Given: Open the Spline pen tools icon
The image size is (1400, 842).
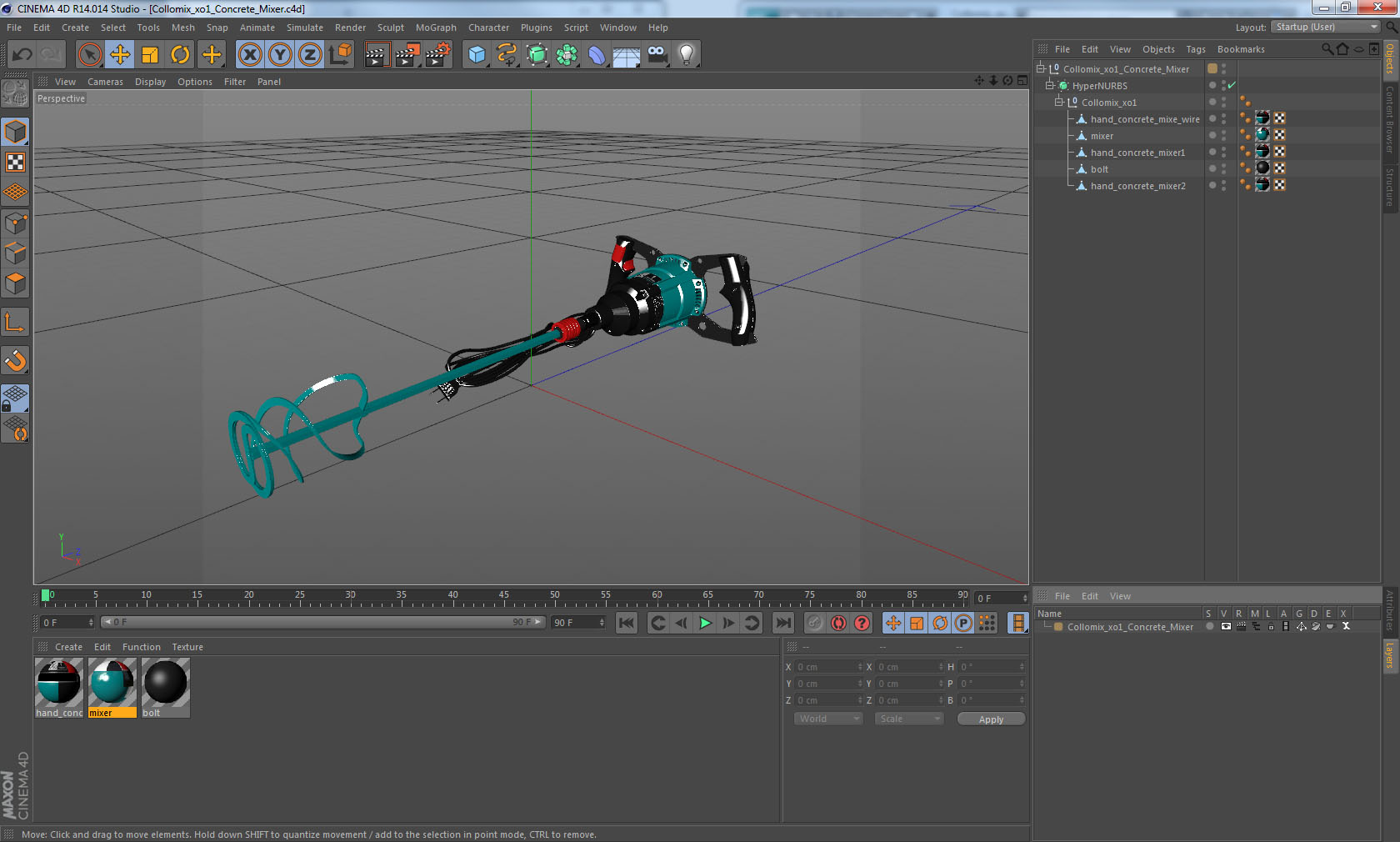Looking at the screenshot, I should point(507,55).
